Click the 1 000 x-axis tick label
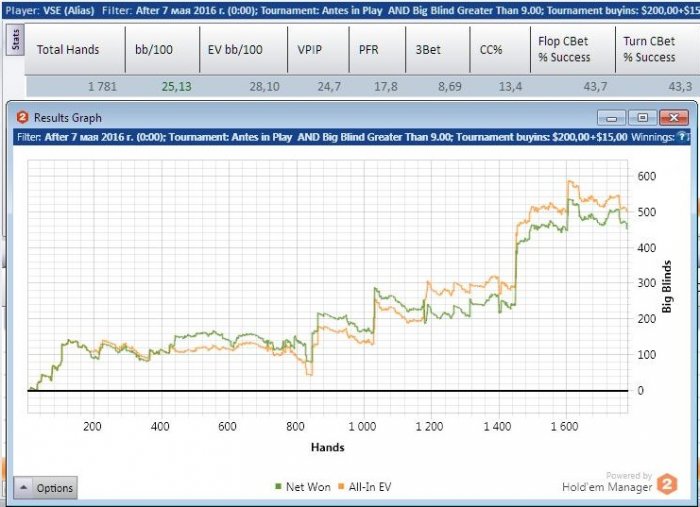Image resolution: width=700 pixels, height=507 pixels. click(362, 426)
